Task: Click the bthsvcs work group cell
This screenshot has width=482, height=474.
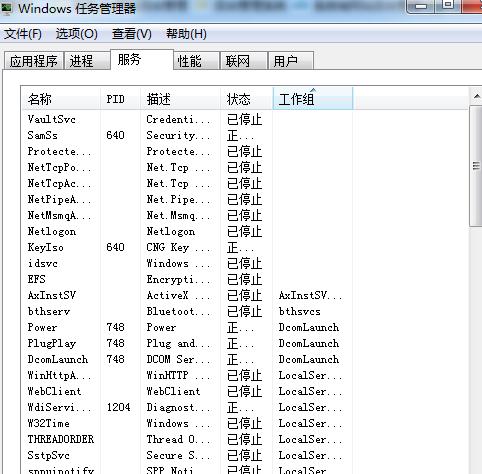Action: coord(299,311)
